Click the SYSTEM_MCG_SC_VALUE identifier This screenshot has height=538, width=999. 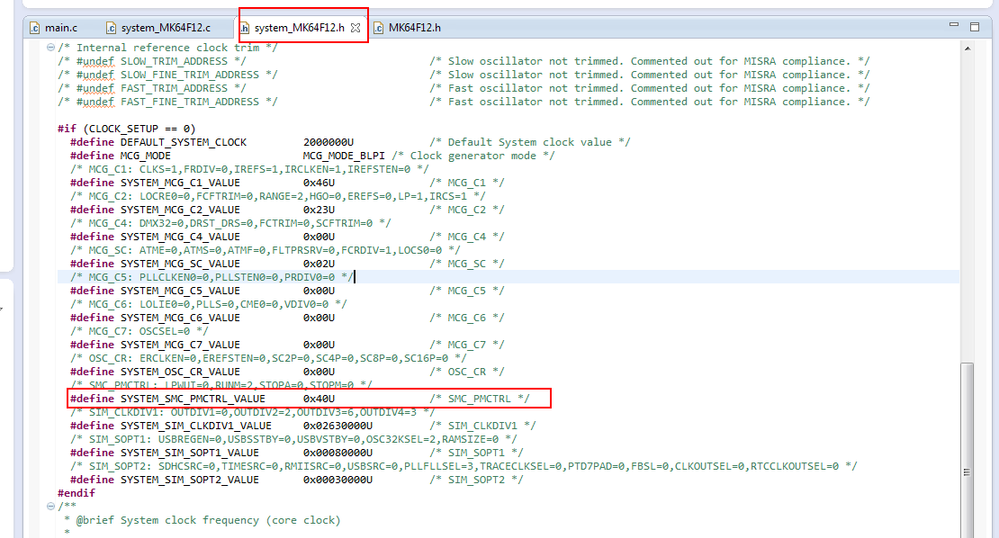180,263
